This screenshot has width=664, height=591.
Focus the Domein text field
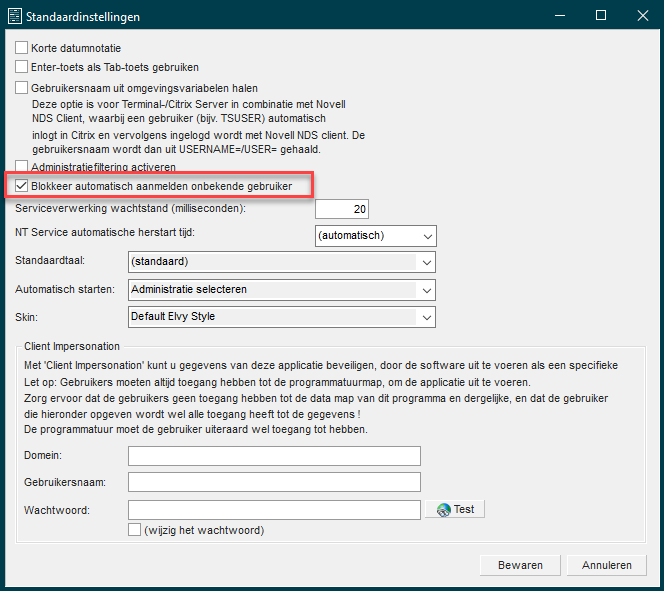274,456
